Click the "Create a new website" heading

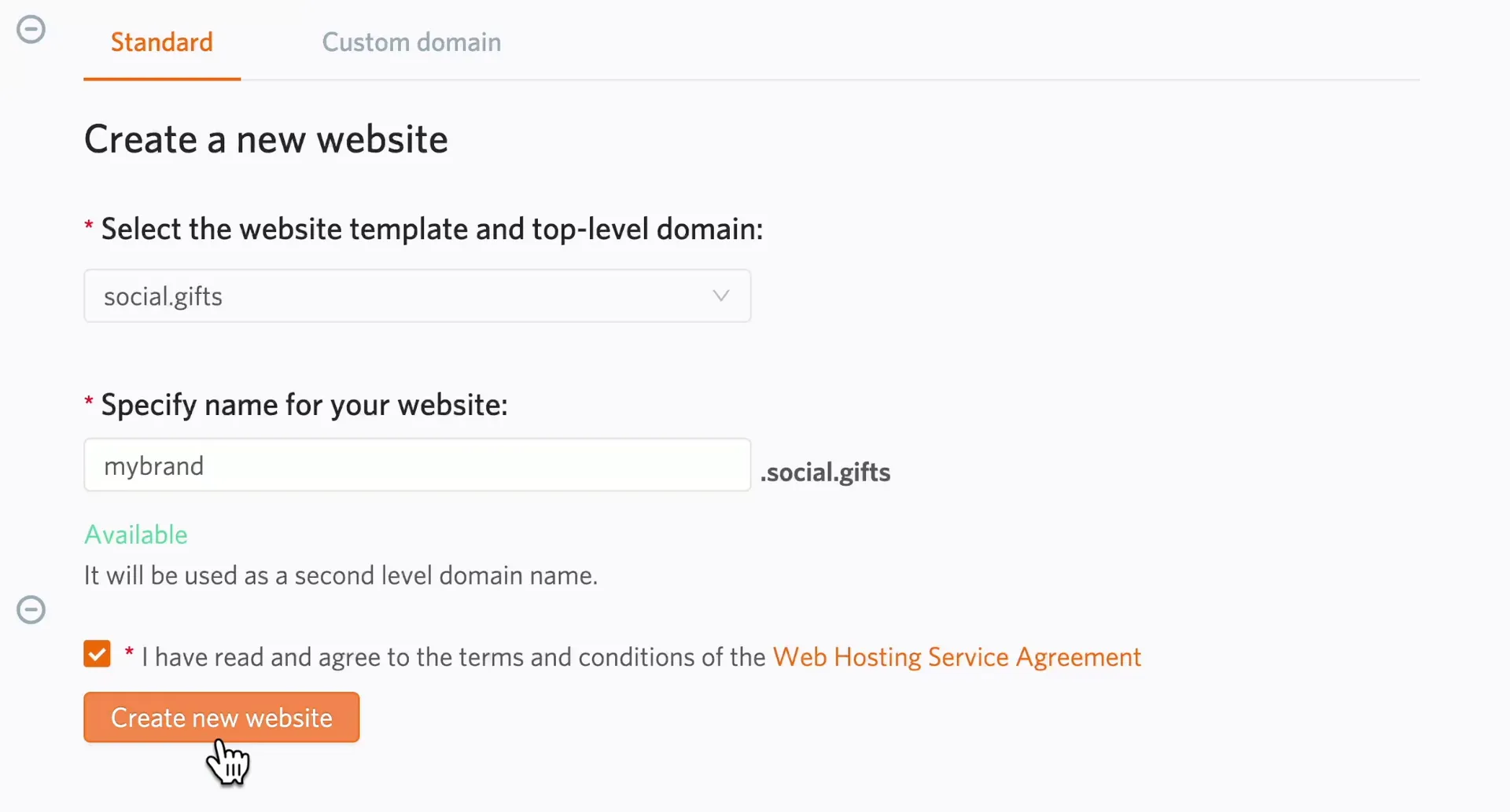(266, 140)
